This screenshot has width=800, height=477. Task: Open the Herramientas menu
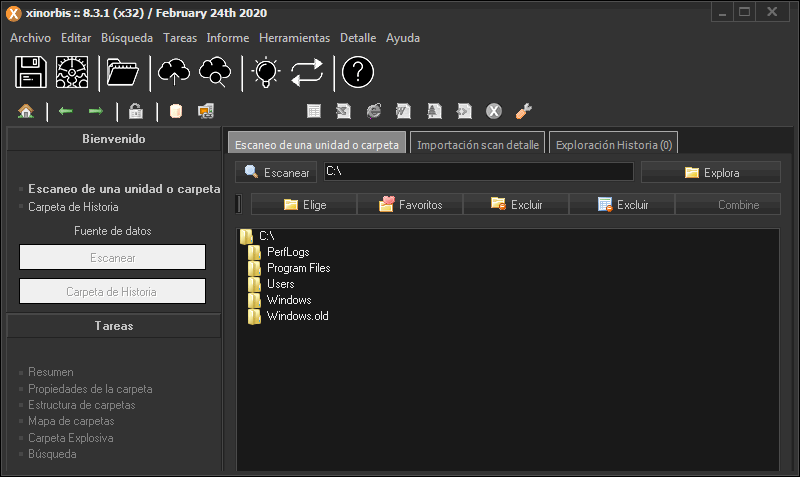(x=294, y=38)
